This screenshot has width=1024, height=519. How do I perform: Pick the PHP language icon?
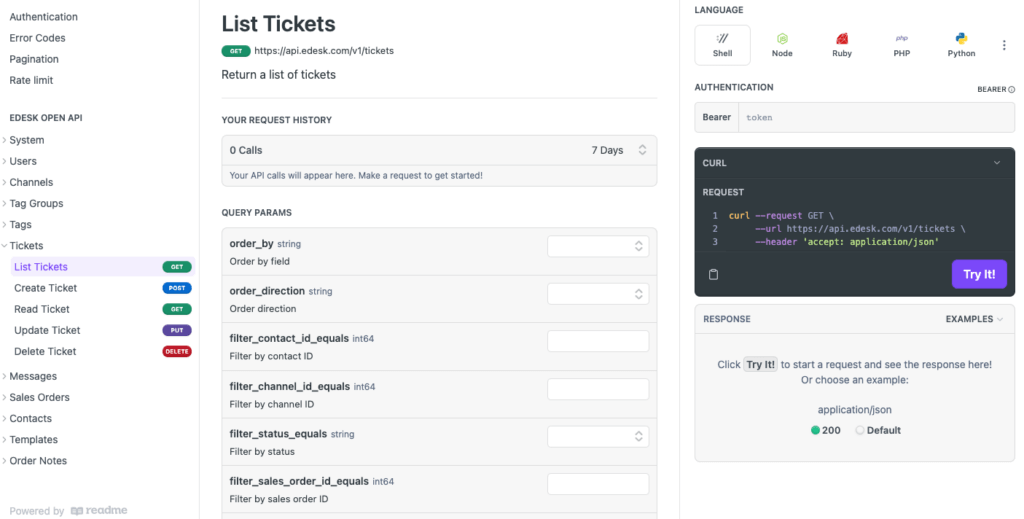[901, 39]
